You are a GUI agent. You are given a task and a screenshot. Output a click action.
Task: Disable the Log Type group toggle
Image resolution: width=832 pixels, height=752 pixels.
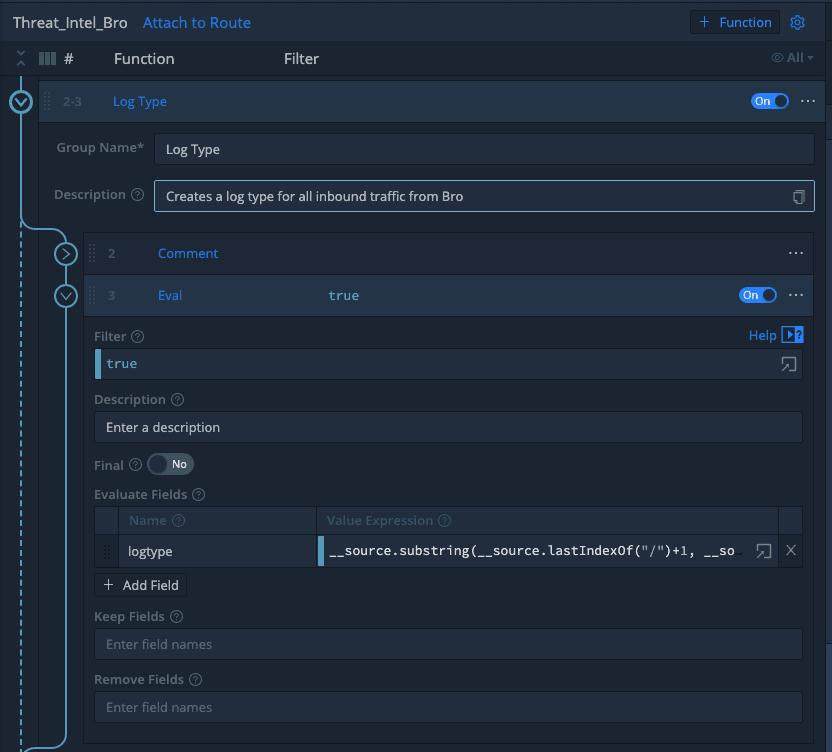point(770,101)
